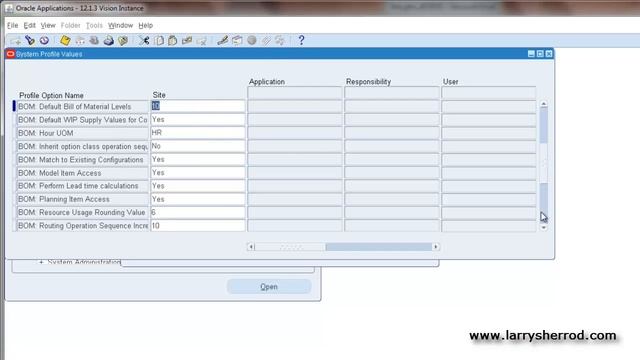Click the User header field

pos(489,93)
